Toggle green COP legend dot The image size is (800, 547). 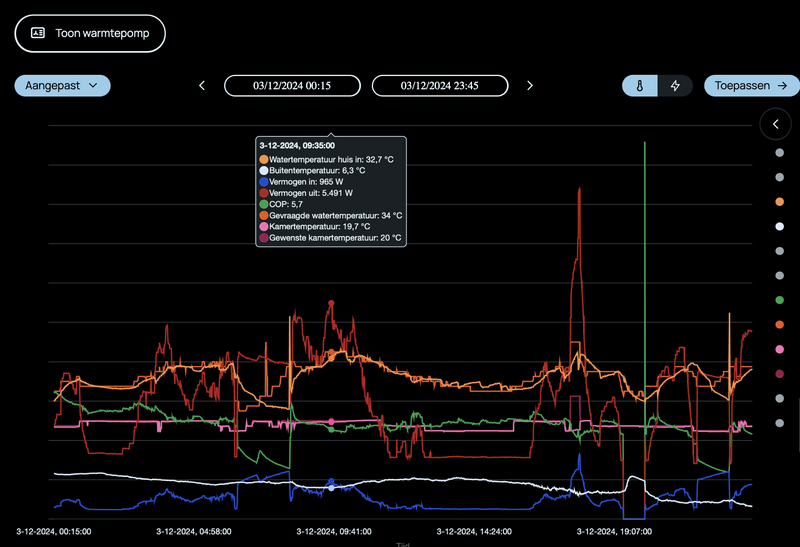click(x=780, y=300)
